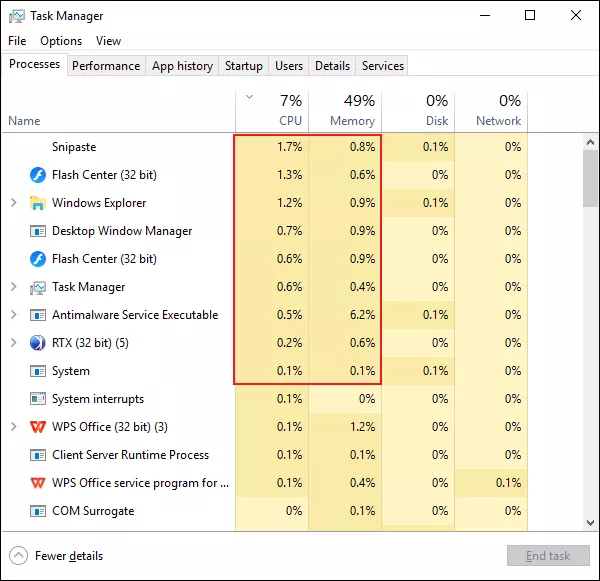This screenshot has height=581, width=600.
Task: Click the System interrupts icon
Action: pos(38,399)
